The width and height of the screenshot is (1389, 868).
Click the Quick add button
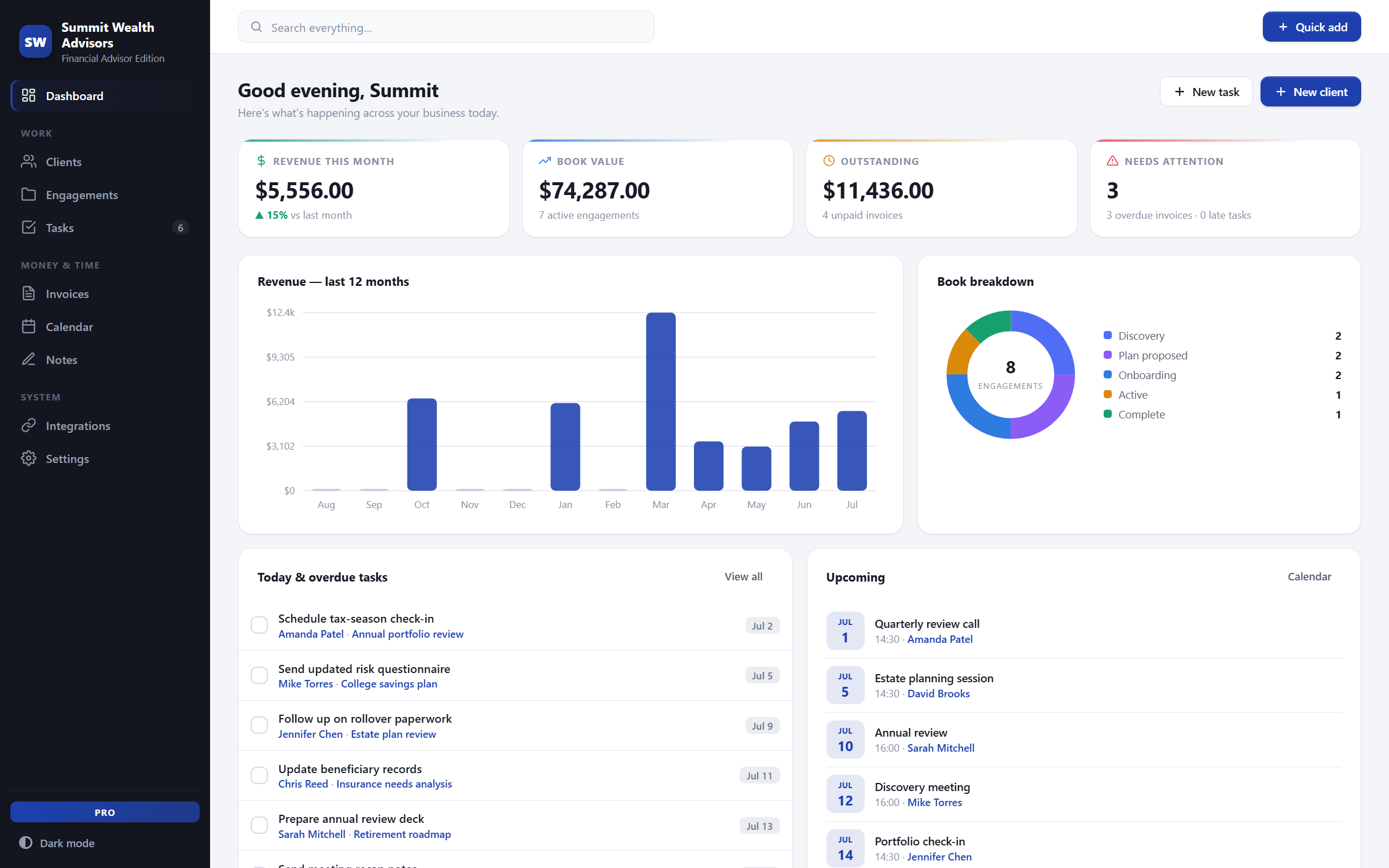[1311, 27]
